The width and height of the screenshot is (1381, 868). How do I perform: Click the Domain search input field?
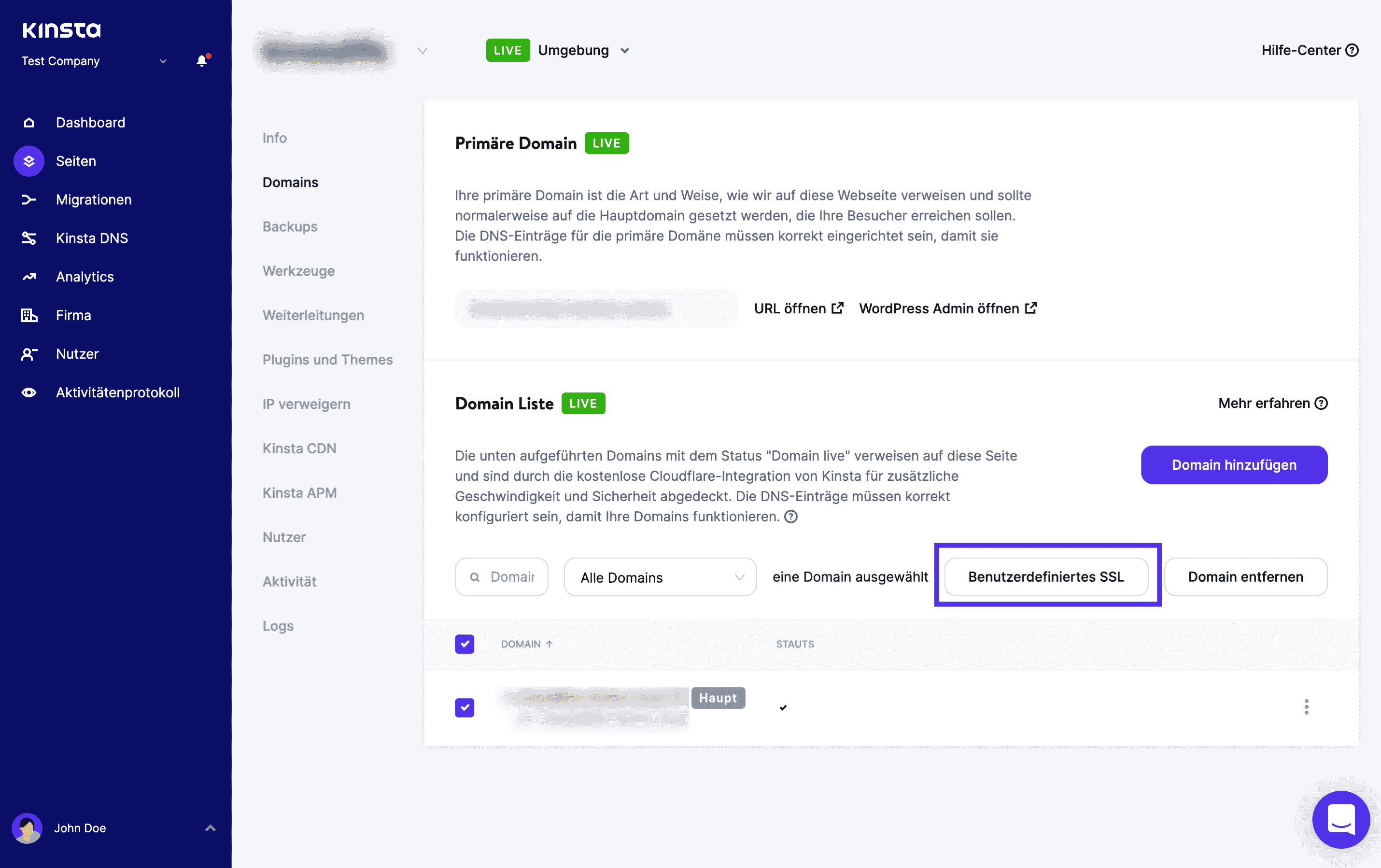(502, 577)
